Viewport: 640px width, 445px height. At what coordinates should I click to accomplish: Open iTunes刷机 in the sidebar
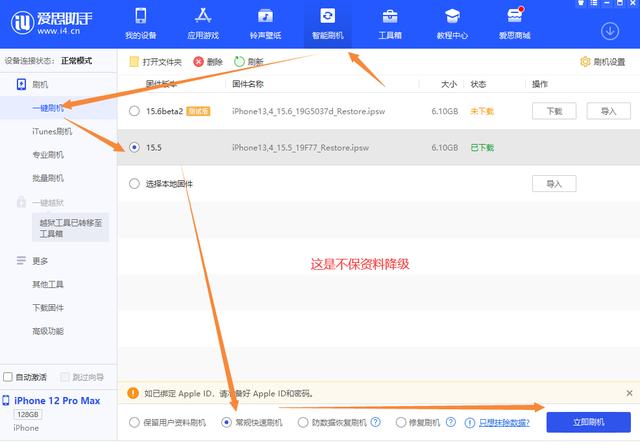coord(52,131)
